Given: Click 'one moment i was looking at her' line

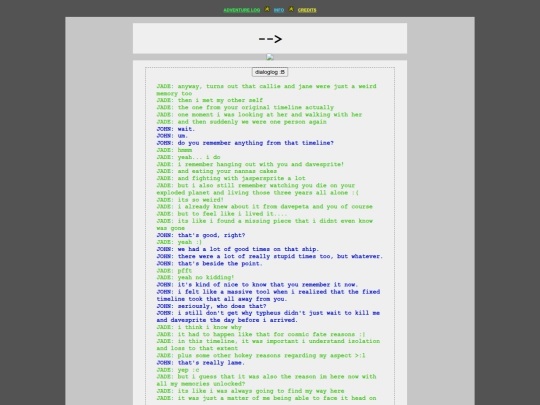Looking at the screenshot, I should pyautogui.click(x=259, y=114).
